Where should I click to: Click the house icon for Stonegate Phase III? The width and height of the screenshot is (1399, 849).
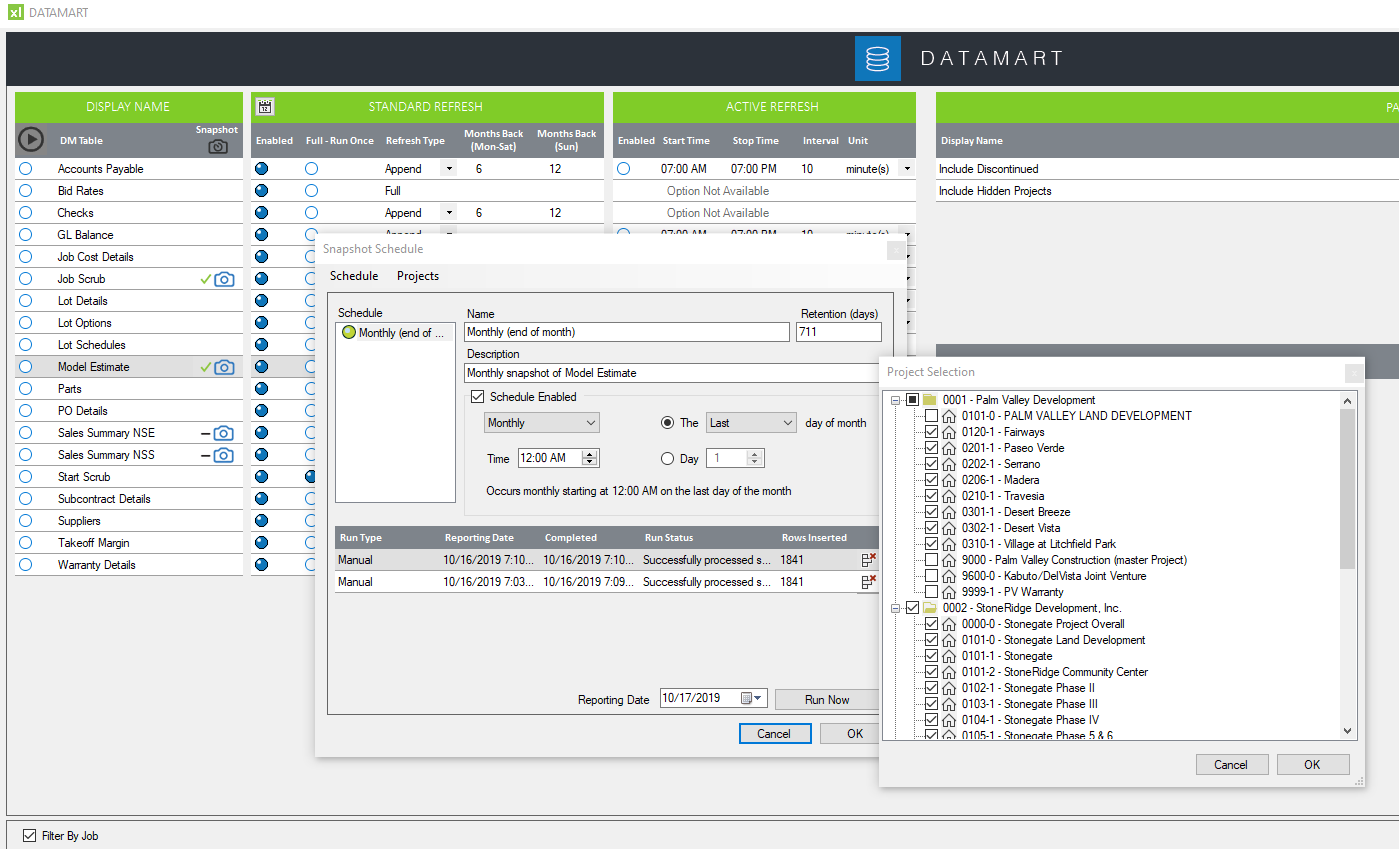(x=949, y=704)
